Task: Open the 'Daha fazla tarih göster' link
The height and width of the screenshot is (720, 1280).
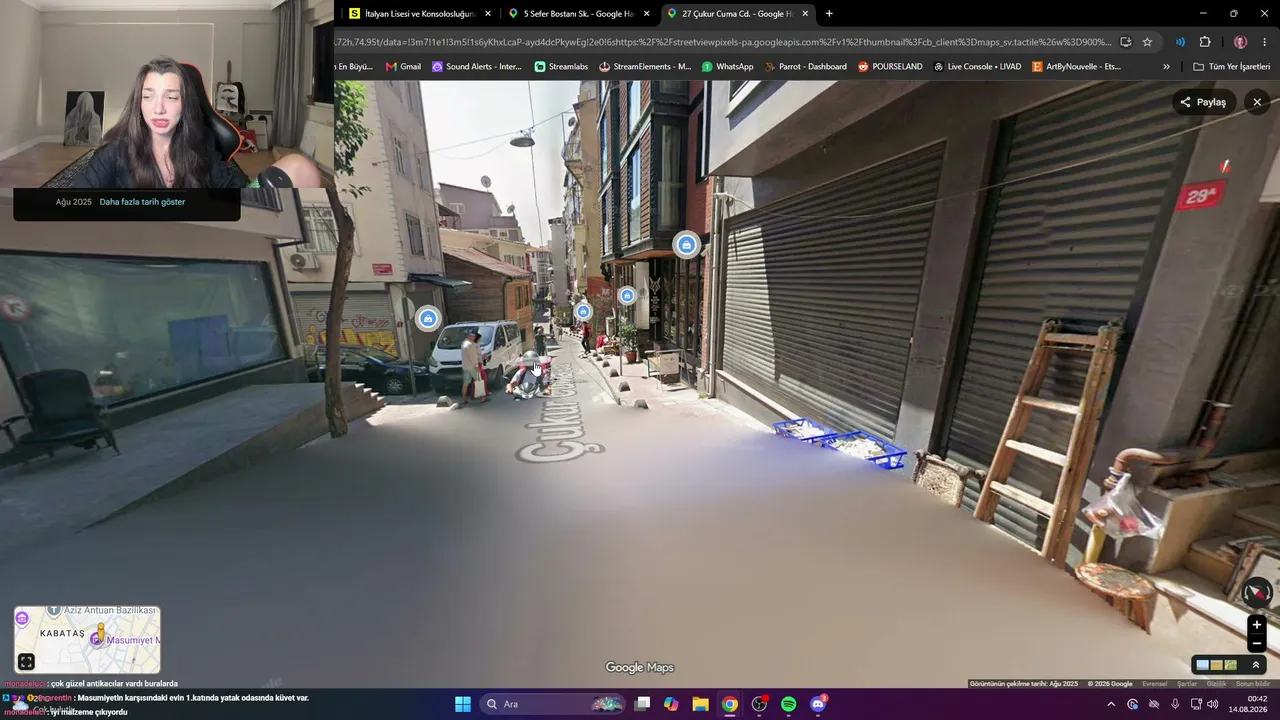Action: (x=142, y=202)
